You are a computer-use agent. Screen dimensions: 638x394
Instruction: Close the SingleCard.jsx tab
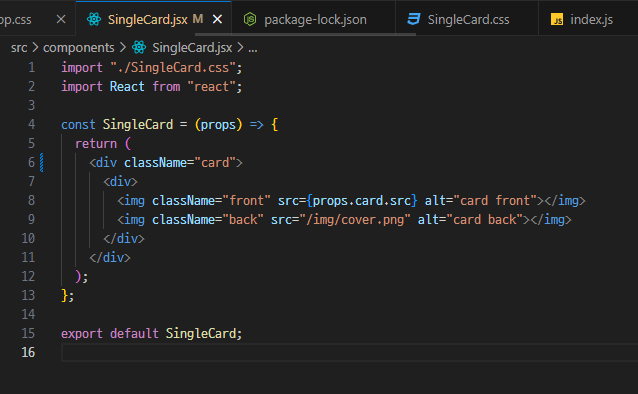tap(218, 19)
